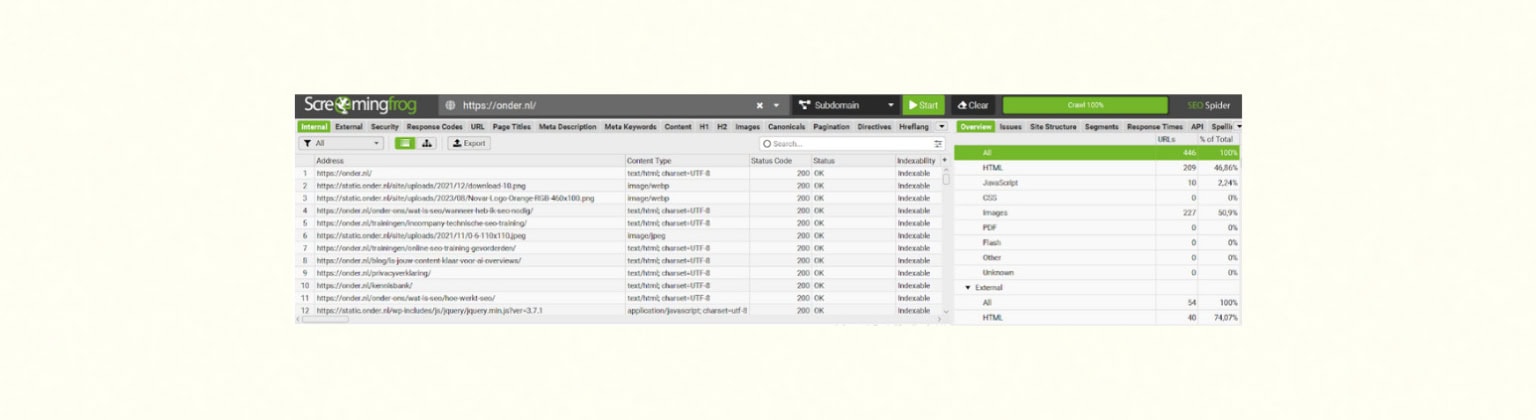The height and width of the screenshot is (420, 1536).
Task: Open the Issues tab
Action: (1011, 127)
